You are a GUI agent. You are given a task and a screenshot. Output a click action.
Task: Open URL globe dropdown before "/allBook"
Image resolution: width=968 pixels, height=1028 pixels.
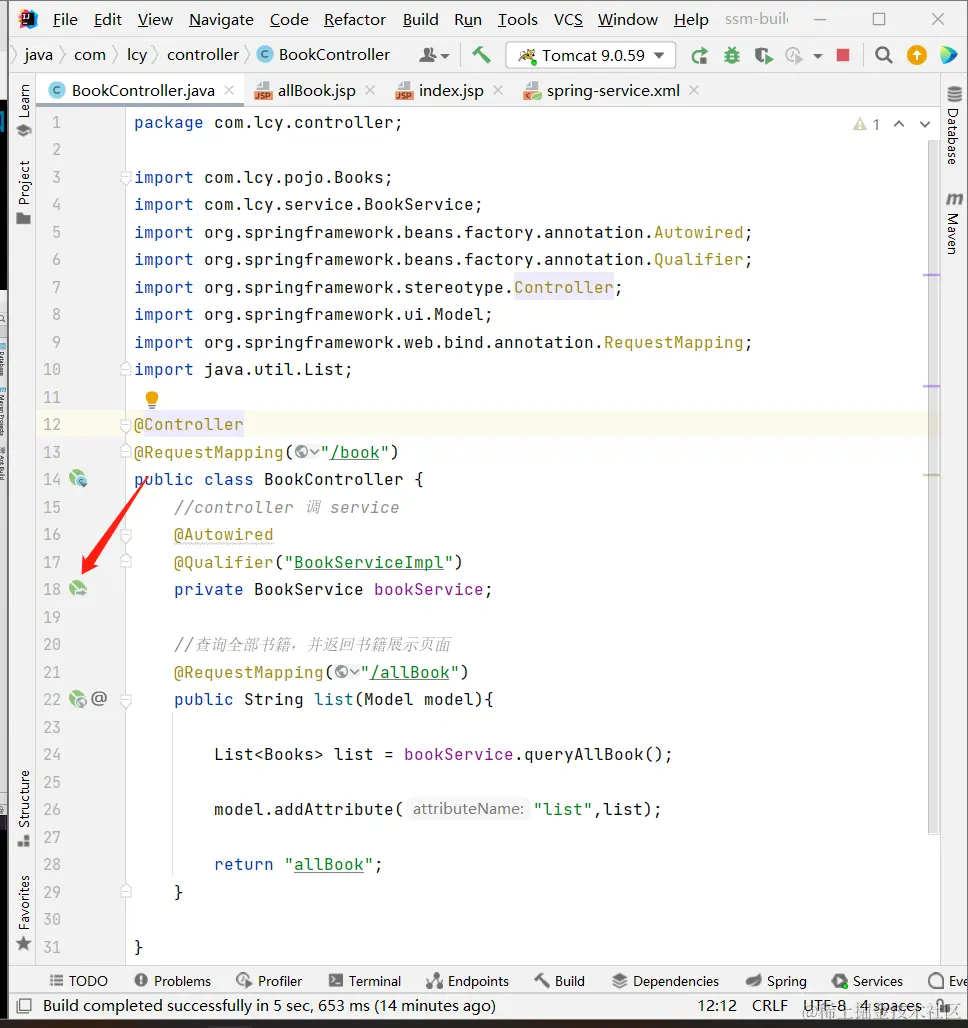click(346, 671)
